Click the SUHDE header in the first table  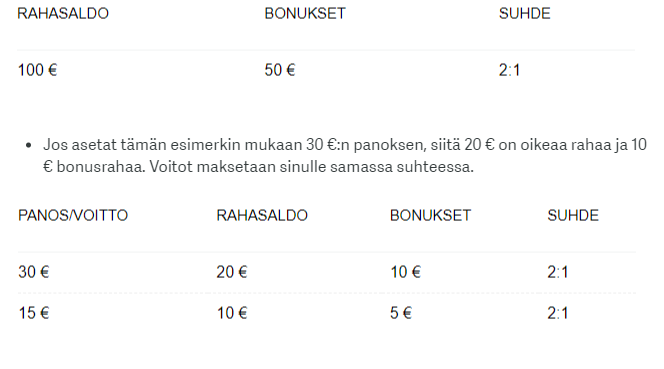(x=524, y=14)
